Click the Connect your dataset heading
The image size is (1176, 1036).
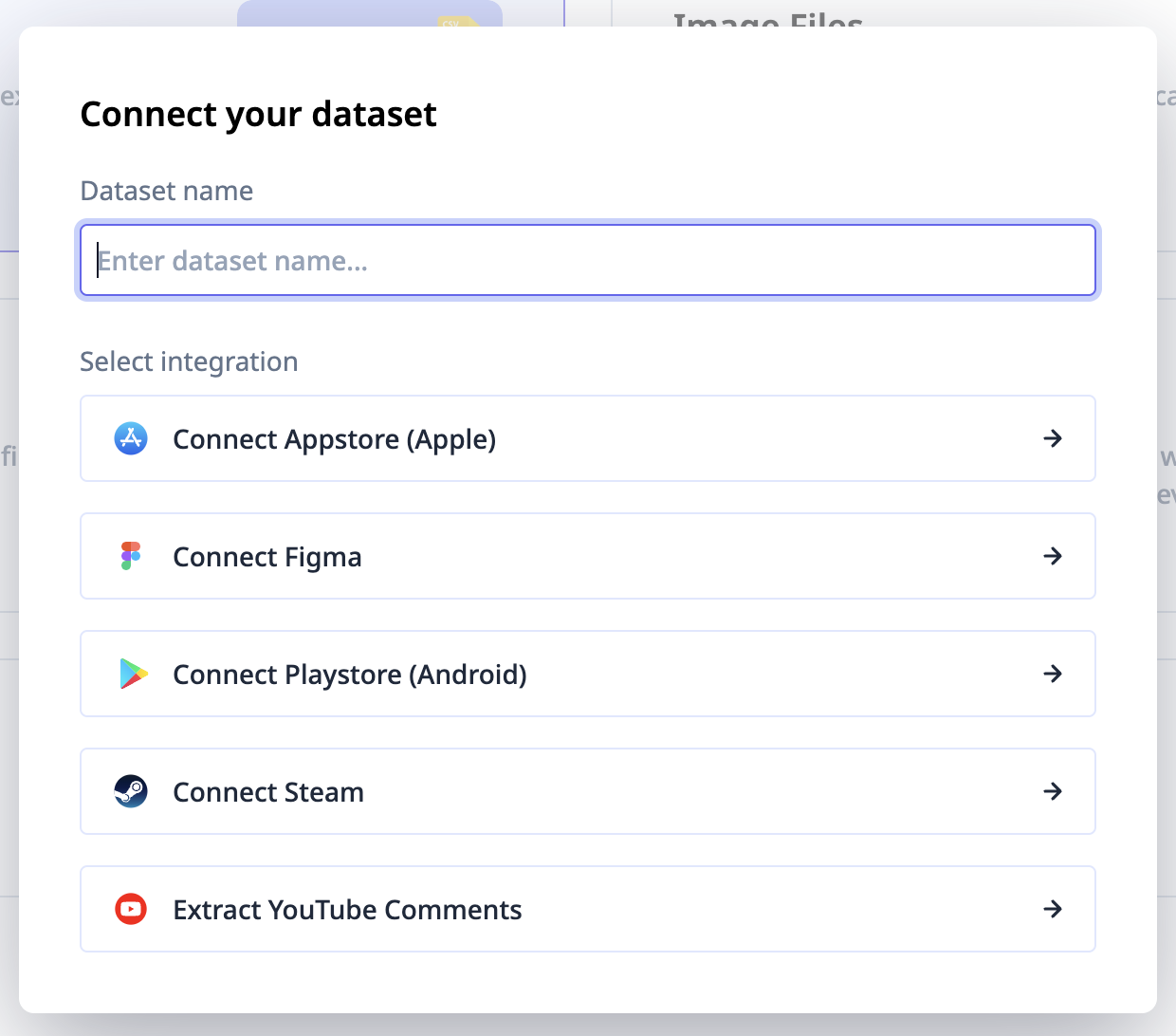(x=258, y=114)
